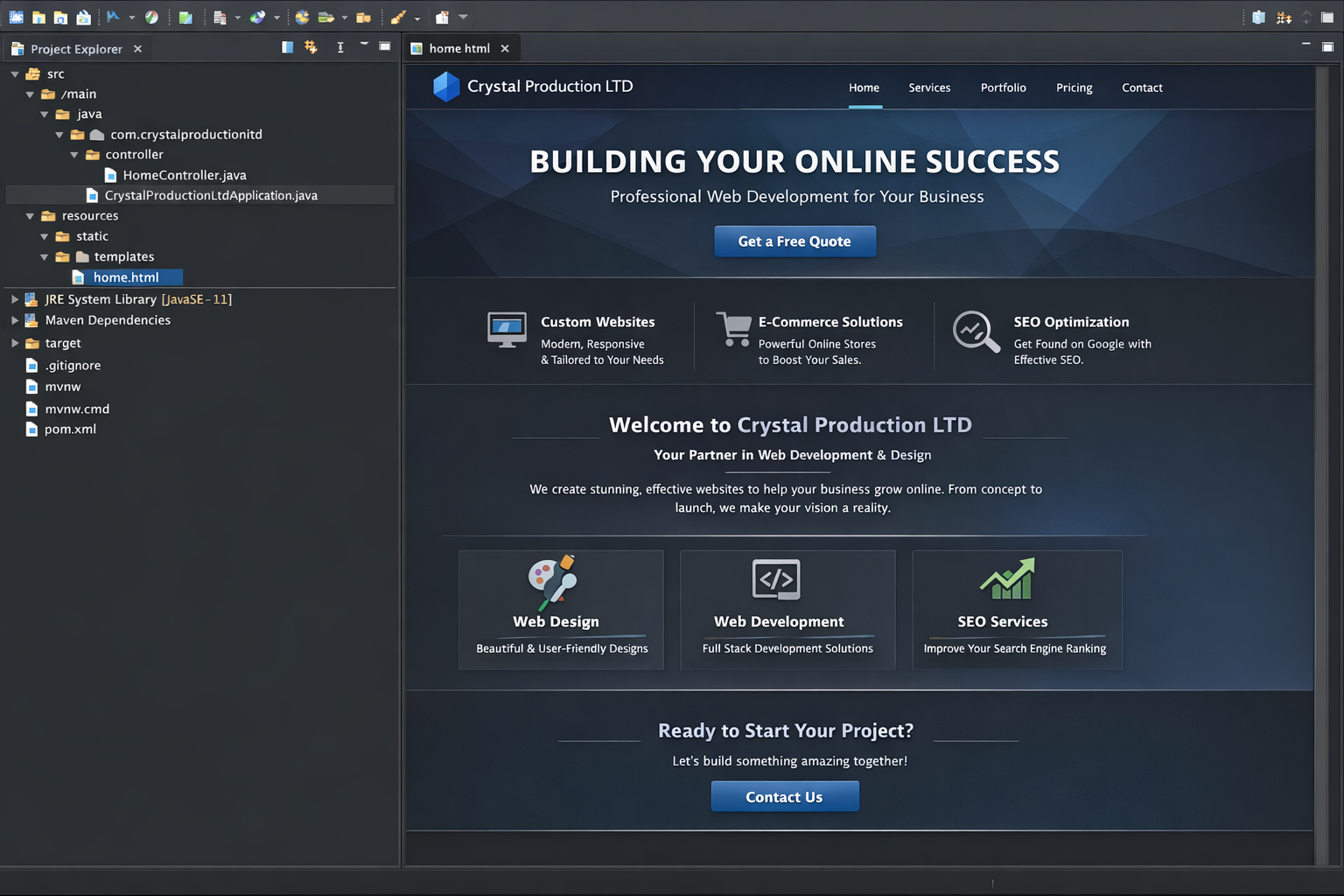Click the third folder icon with blue badge
1344x896 pixels.
pyautogui.click(x=60, y=17)
